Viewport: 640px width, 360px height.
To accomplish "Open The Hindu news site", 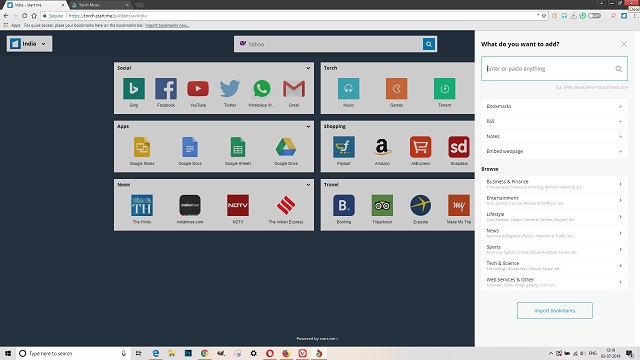I will pyautogui.click(x=142, y=205).
